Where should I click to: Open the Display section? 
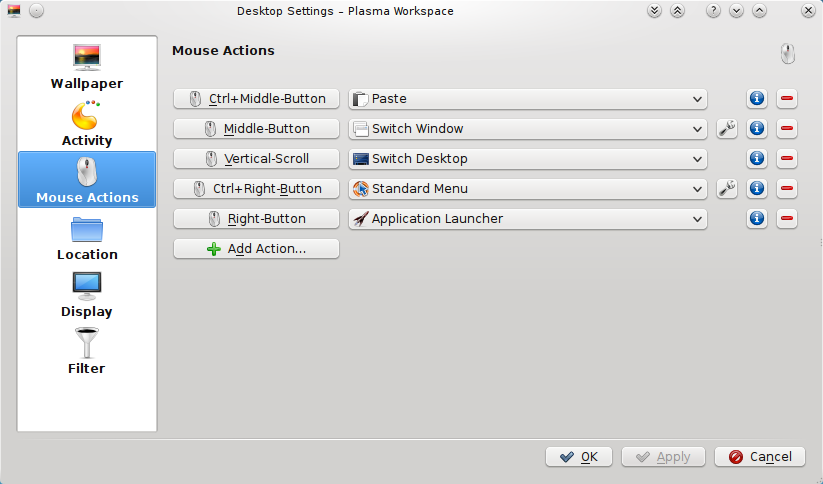pos(87,294)
